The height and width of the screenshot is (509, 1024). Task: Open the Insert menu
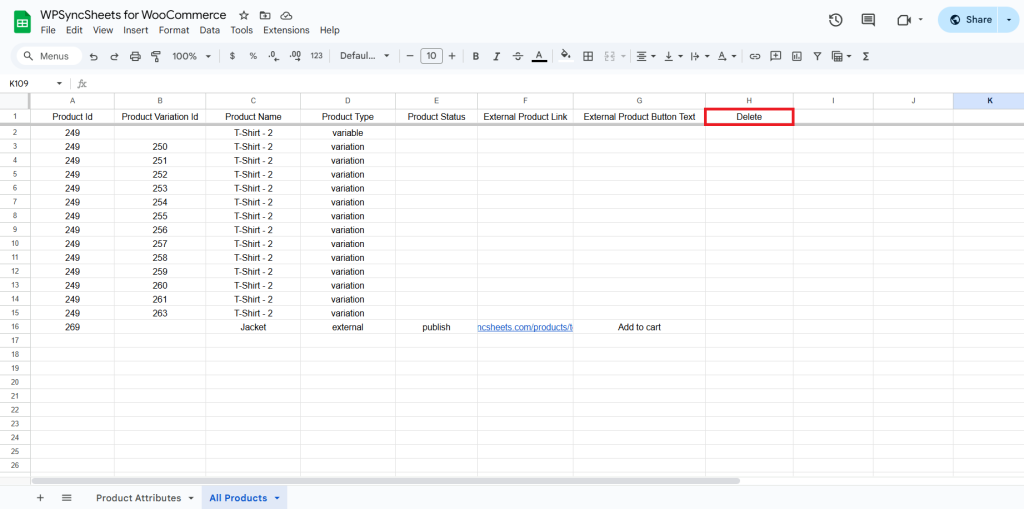[x=135, y=30]
